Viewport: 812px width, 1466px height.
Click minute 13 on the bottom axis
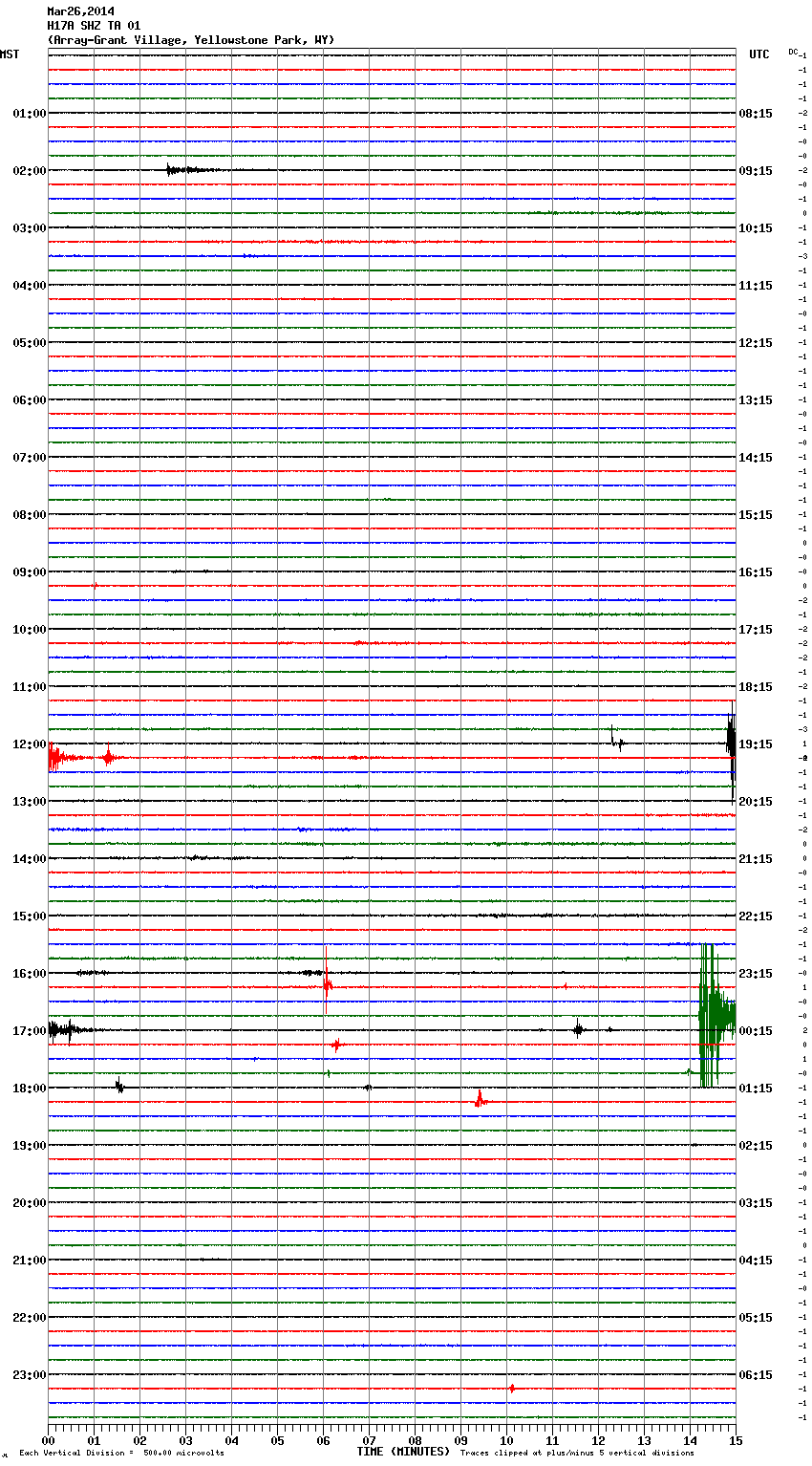point(644,1440)
